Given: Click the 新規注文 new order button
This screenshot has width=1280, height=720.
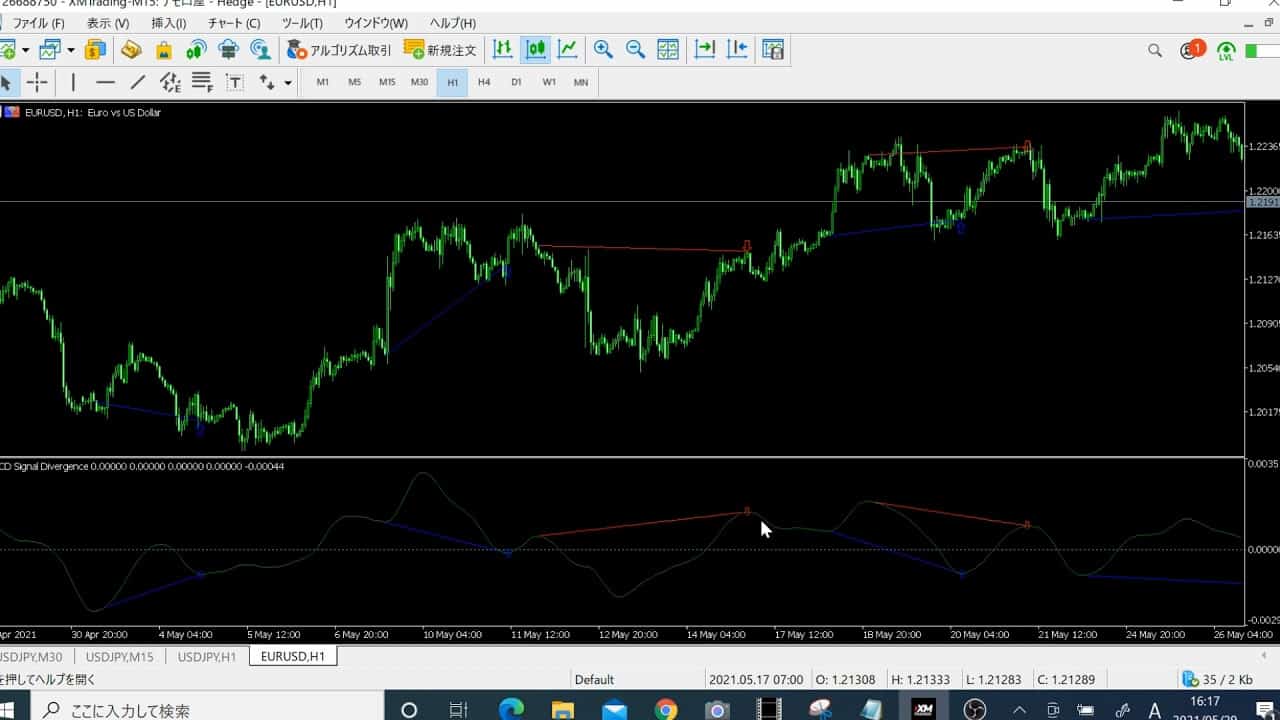Looking at the screenshot, I should [x=440, y=49].
